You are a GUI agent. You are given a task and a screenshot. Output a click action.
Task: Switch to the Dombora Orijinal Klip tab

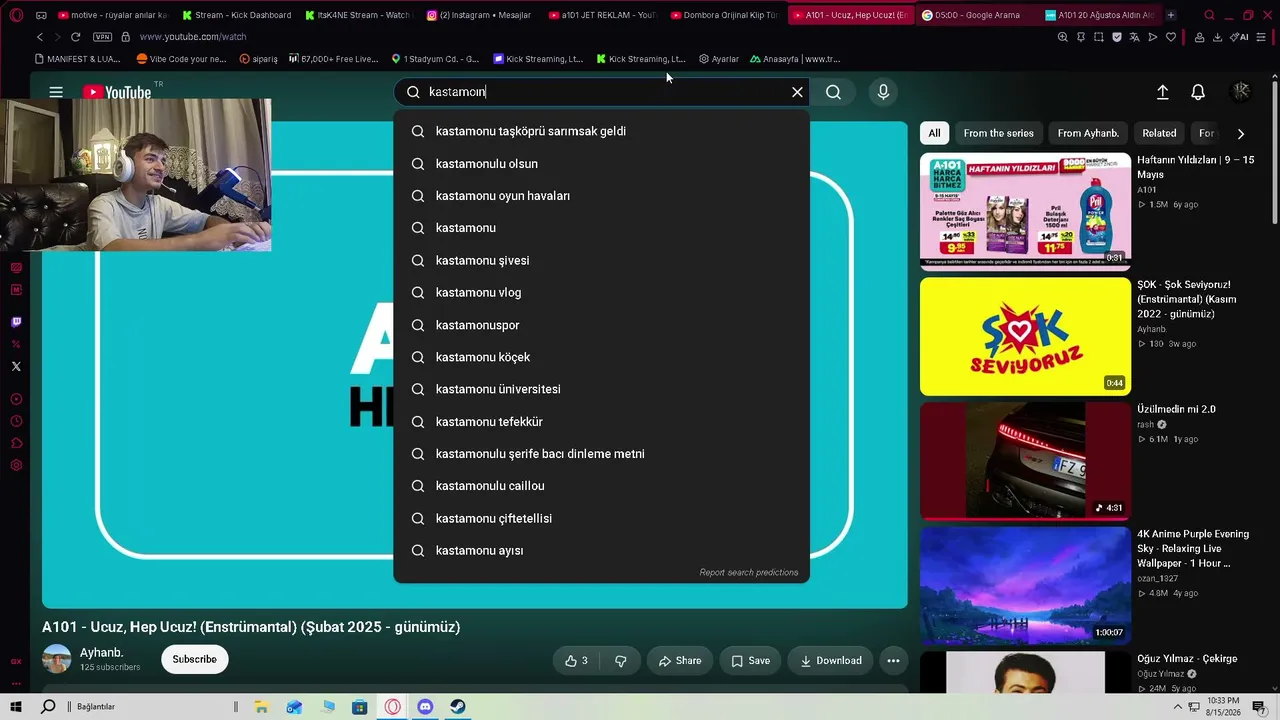(723, 15)
